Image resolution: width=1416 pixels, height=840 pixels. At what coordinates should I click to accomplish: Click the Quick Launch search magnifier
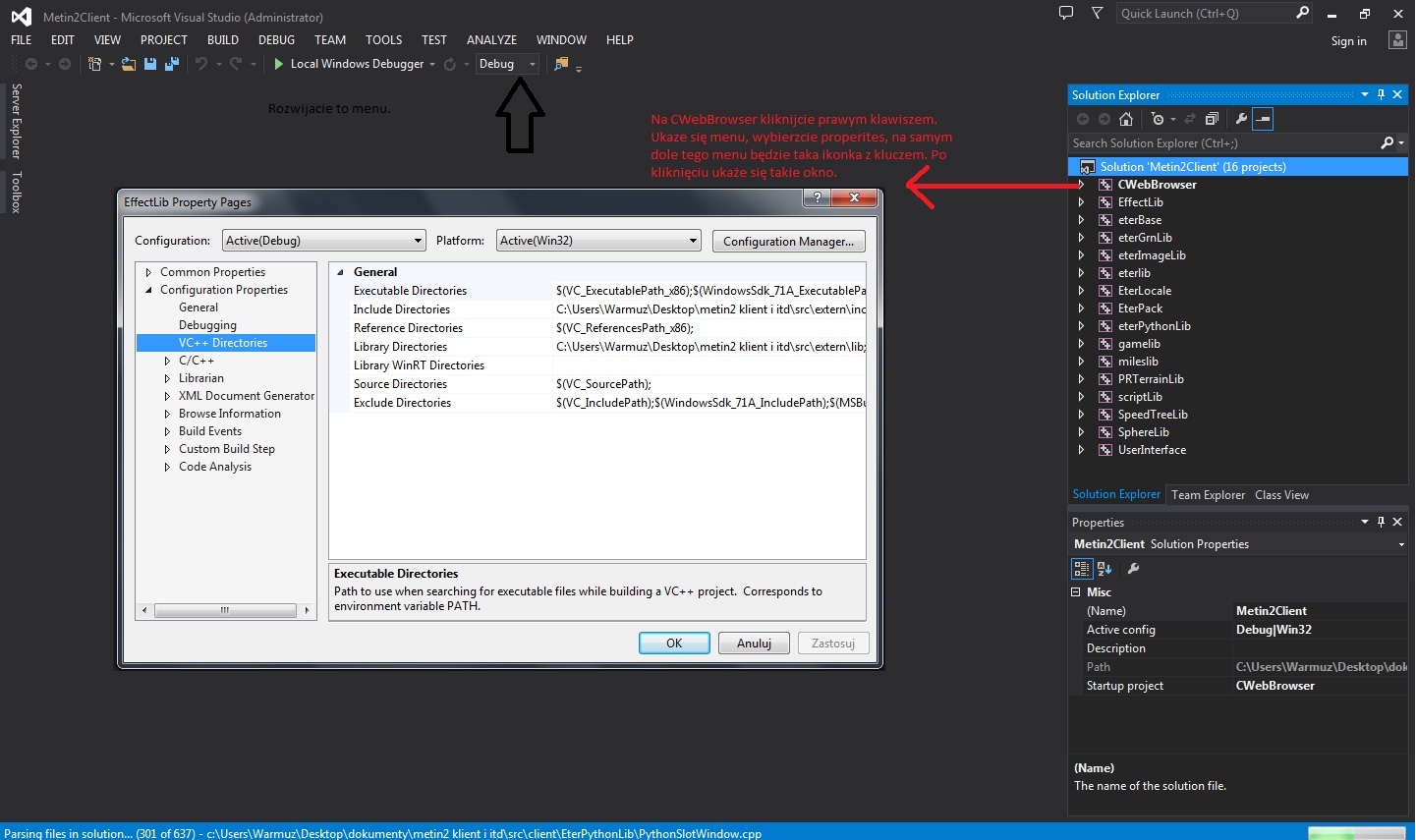point(1303,13)
